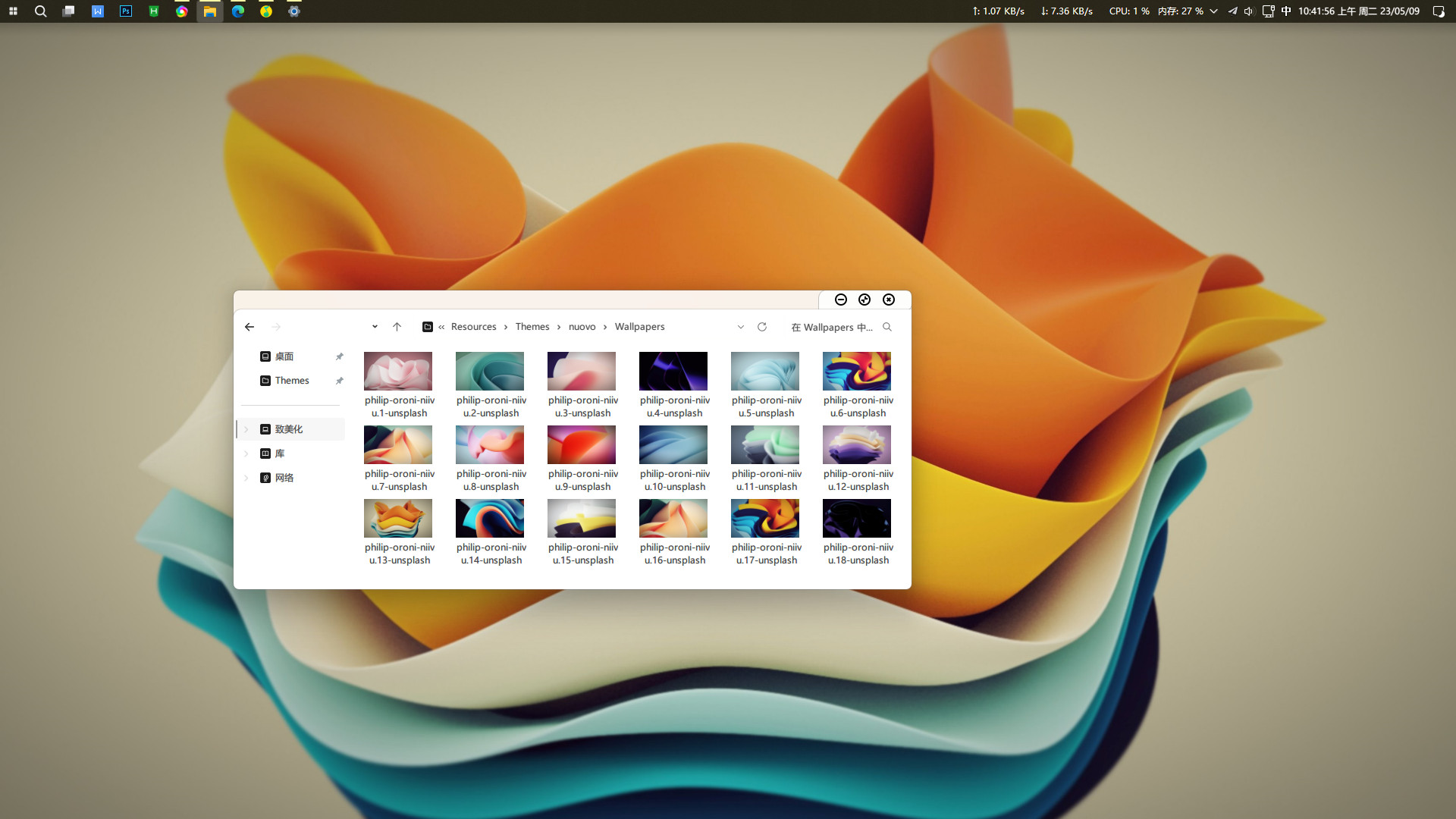Viewport: 1456px width, 819px height.
Task: Start Microsoft Edge from the taskbar
Action: point(238,11)
